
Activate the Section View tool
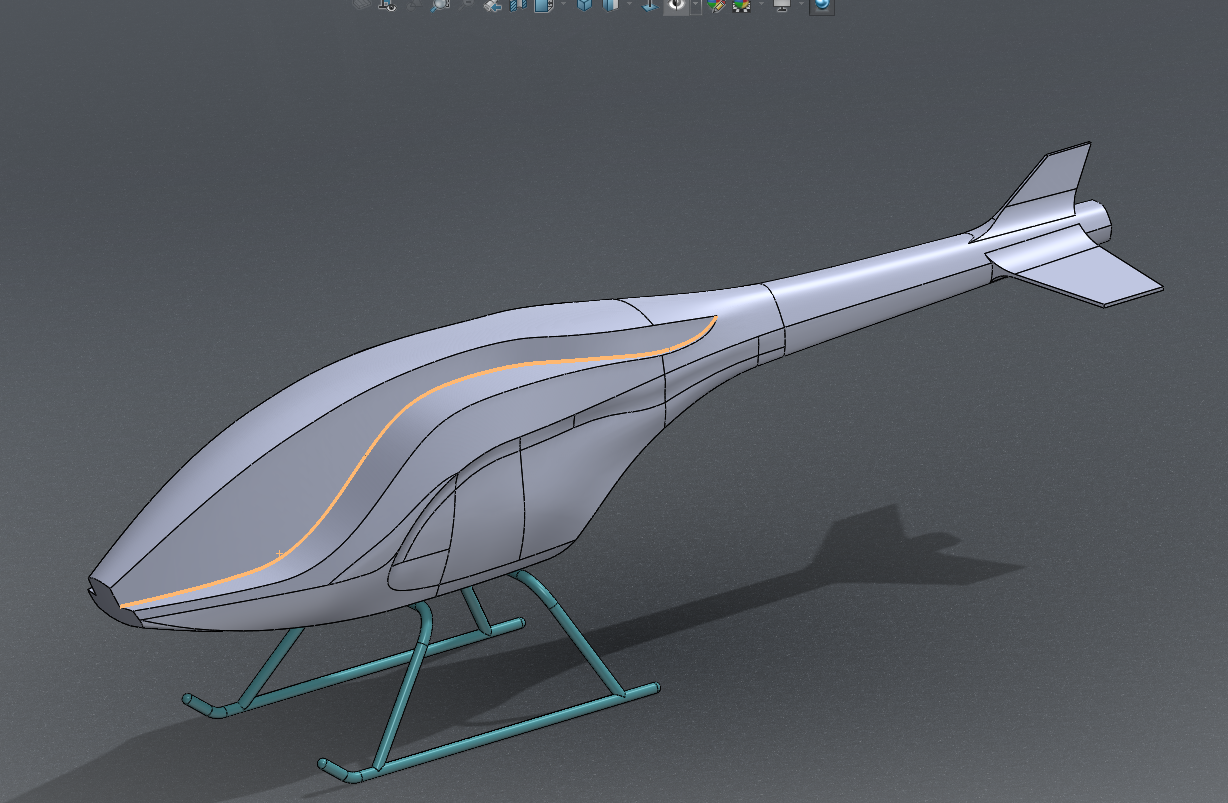(518, 5)
